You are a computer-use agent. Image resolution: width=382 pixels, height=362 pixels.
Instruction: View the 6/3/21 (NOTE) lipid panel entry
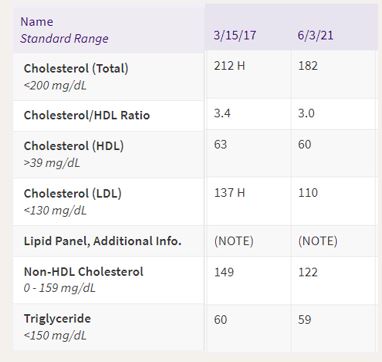click(x=317, y=241)
